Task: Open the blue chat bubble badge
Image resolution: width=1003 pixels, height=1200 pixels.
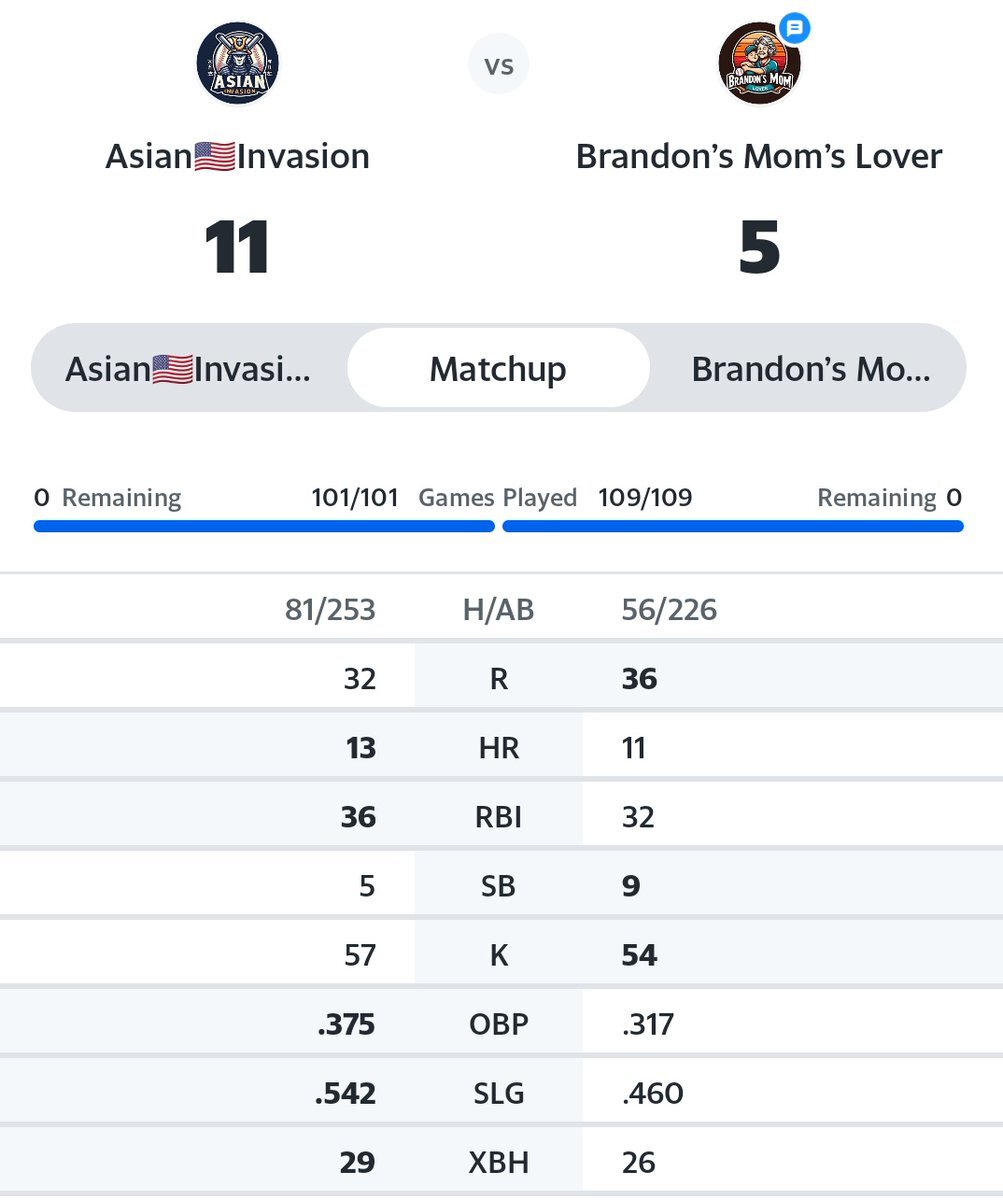Action: (x=794, y=29)
